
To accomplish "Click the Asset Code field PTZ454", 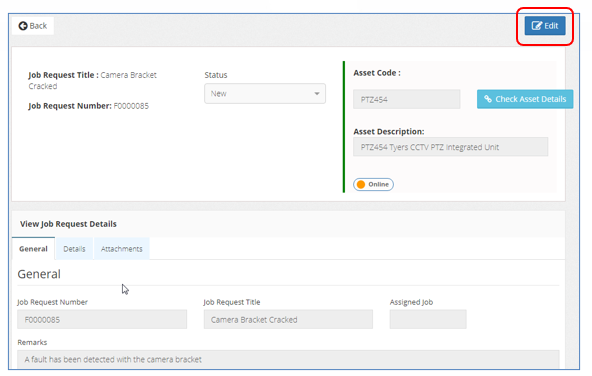I will coord(407,99).
